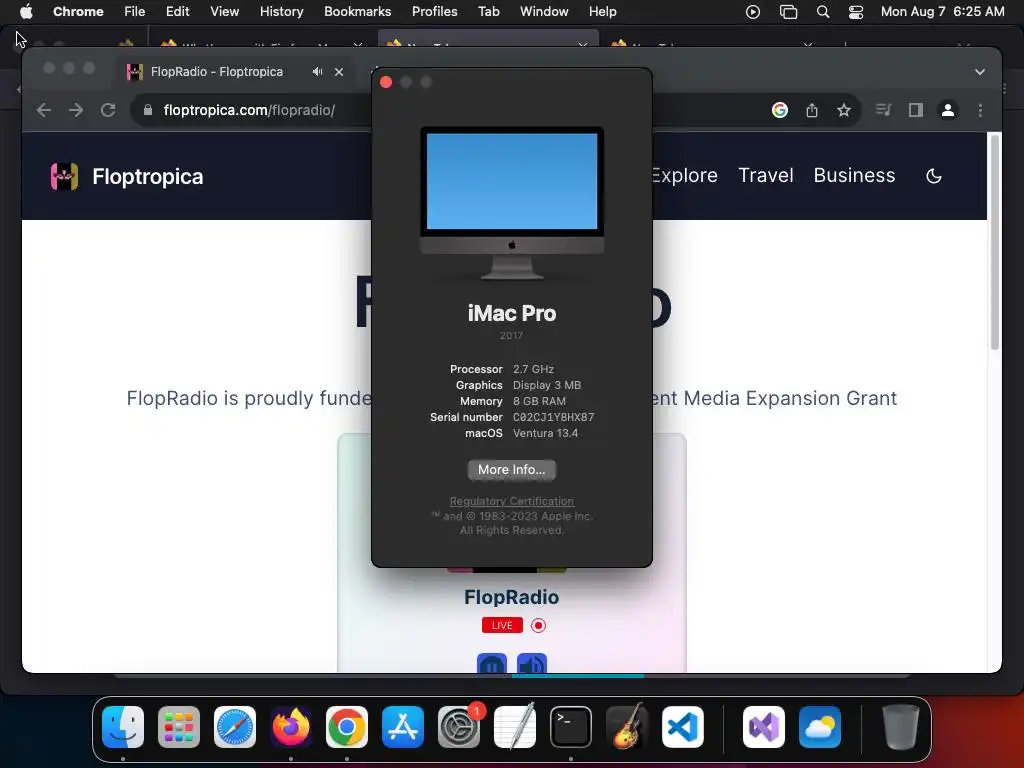Screen dimensions: 1024x768
Task: Click the Ventura 13.4 macOS version text
Action: click(545, 433)
